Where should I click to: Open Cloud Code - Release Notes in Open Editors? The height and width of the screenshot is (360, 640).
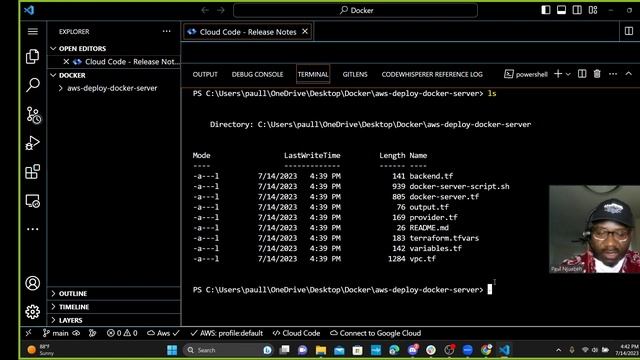pos(132,62)
